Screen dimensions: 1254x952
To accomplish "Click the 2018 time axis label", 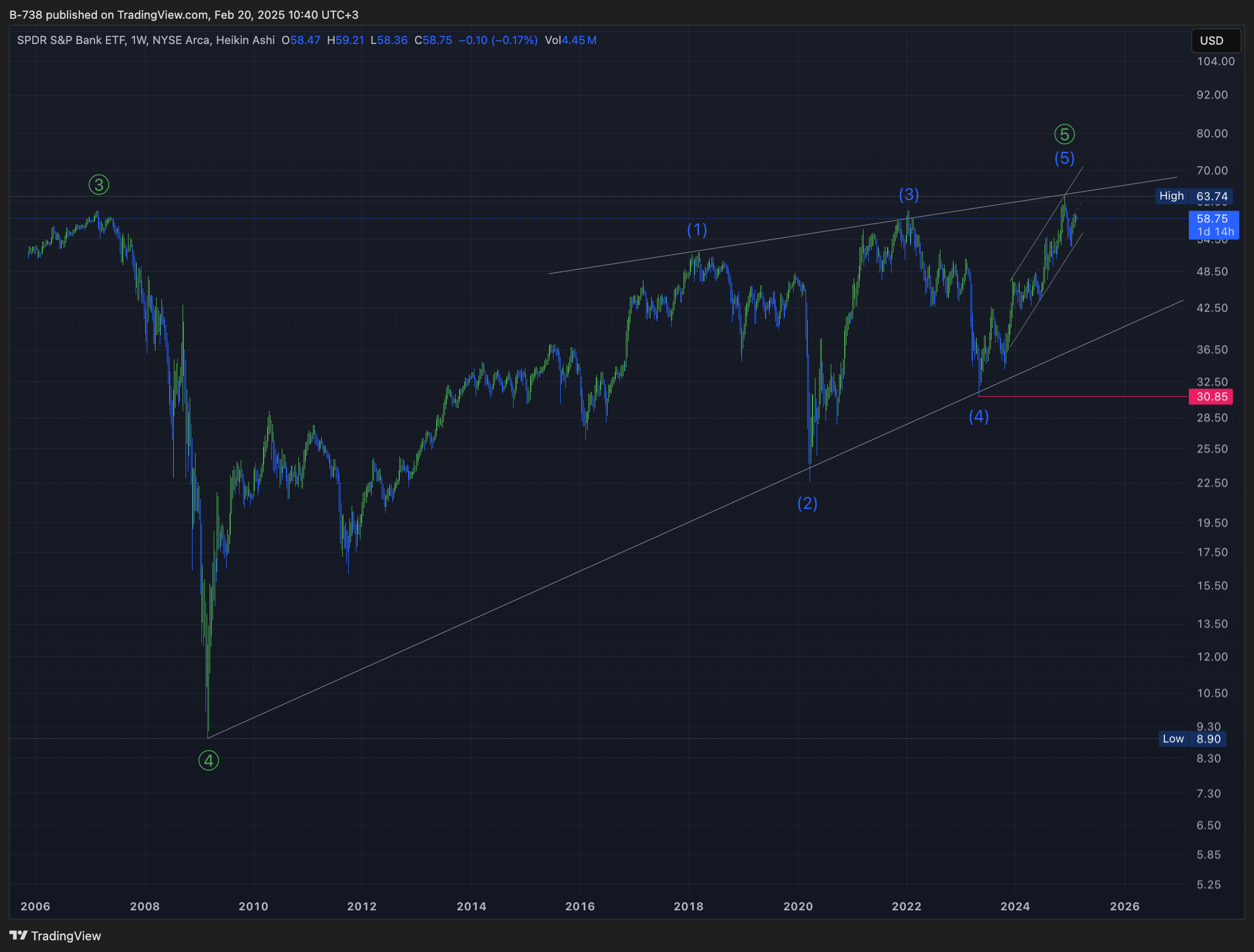I will tap(689, 906).
